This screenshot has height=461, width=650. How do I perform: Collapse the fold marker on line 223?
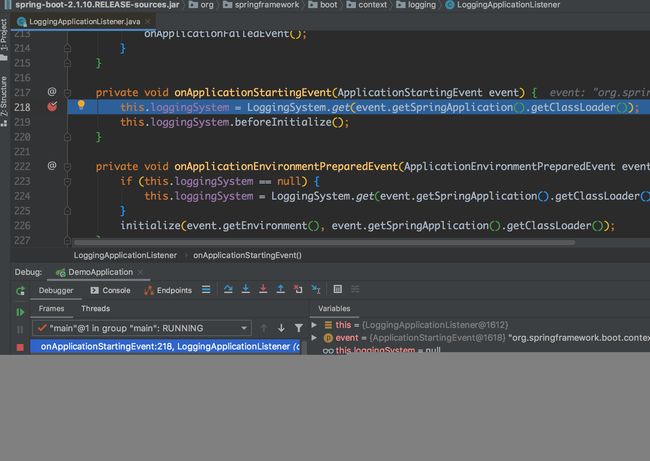point(67,182)
